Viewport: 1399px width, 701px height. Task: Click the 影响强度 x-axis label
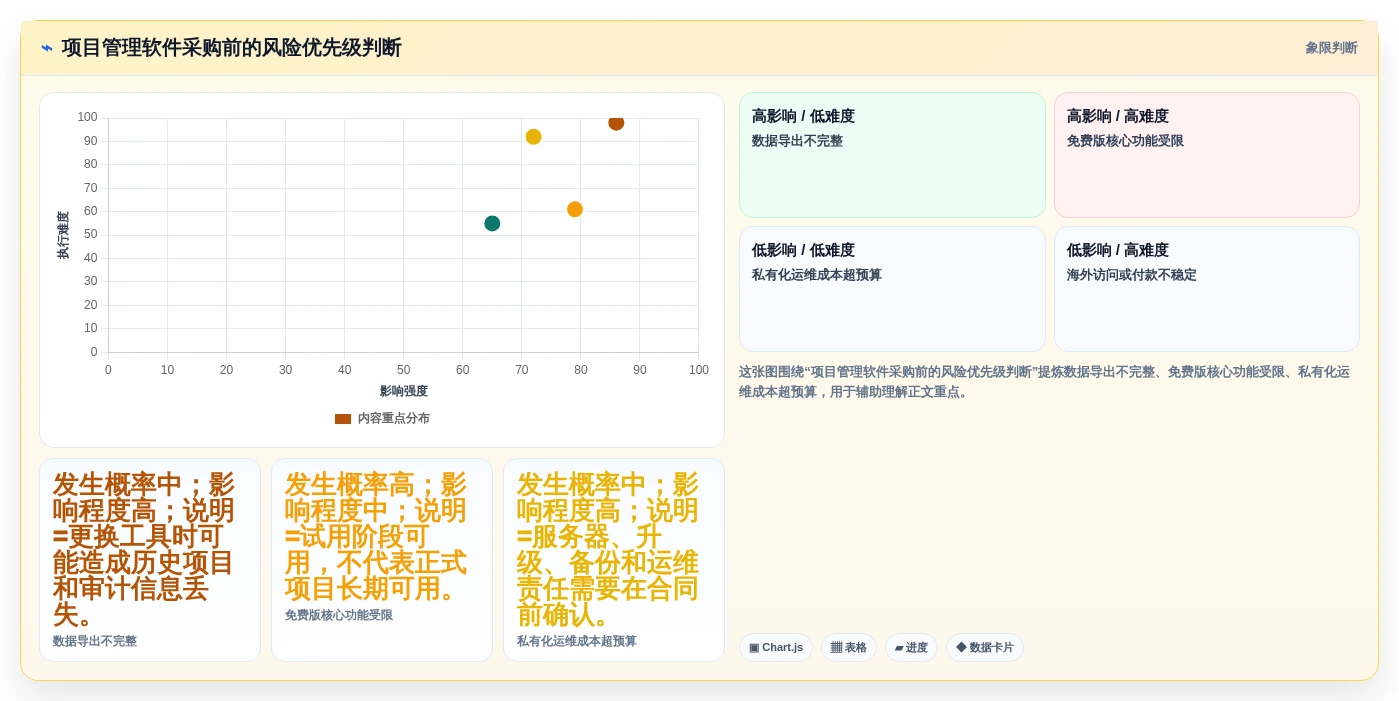(x=404, y=392)
